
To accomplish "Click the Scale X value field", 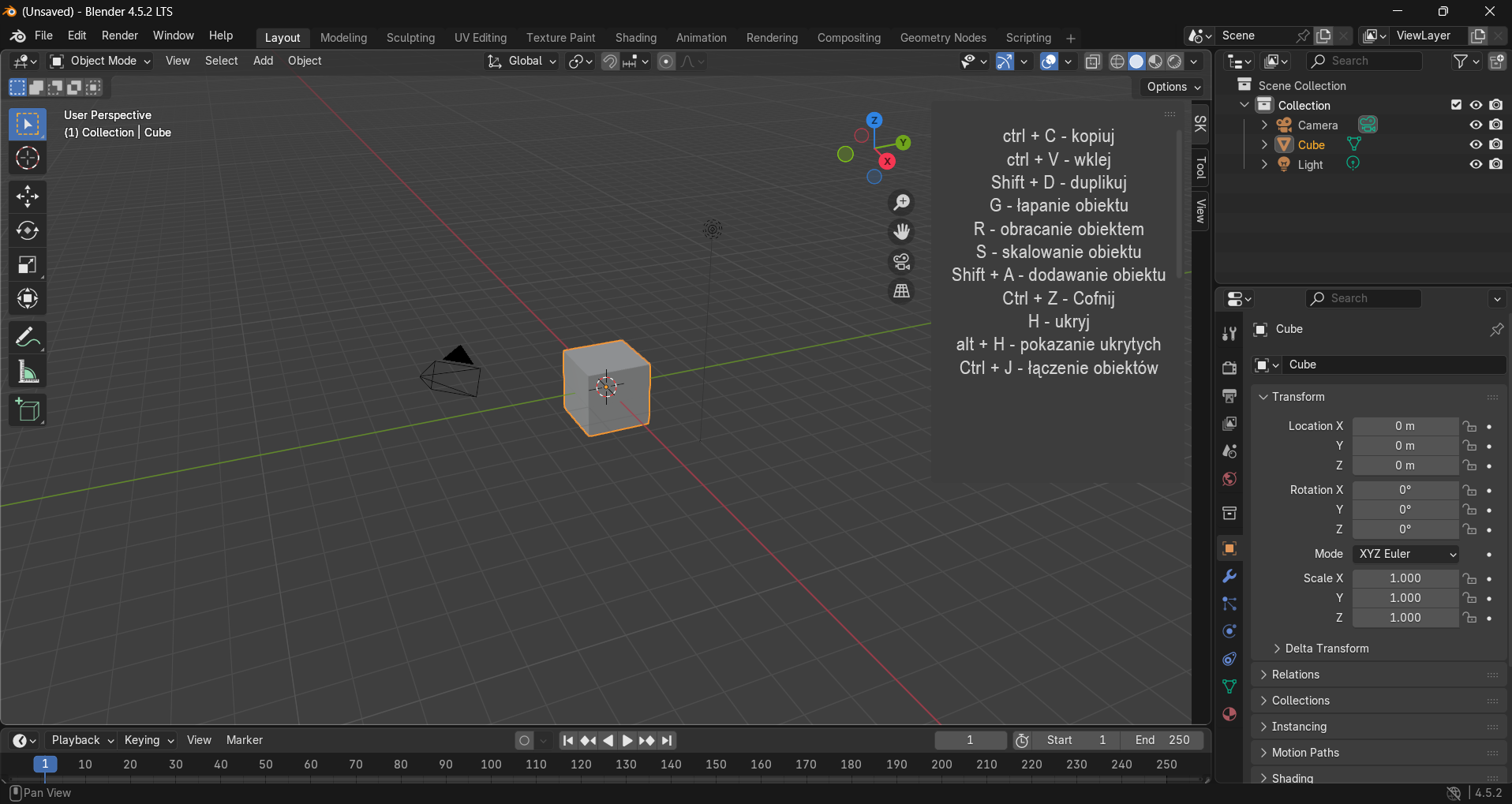I will click(x=1405, y=578).
